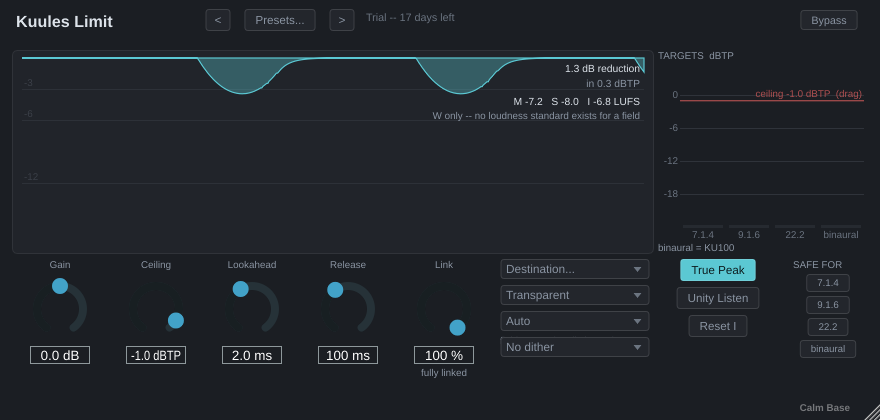Click the "W only -- no loudness standard" note
Screen dimensions: 880x420
point(536,116)
